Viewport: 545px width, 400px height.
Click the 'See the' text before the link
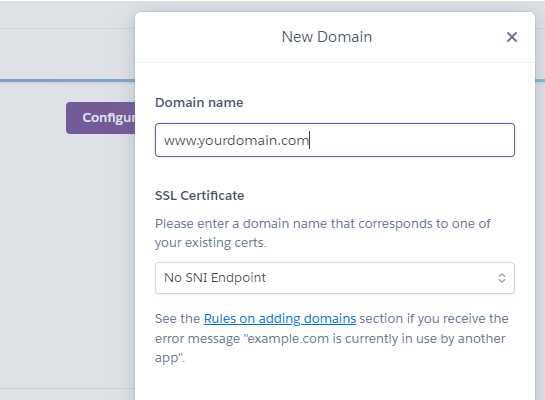(177, 318)
